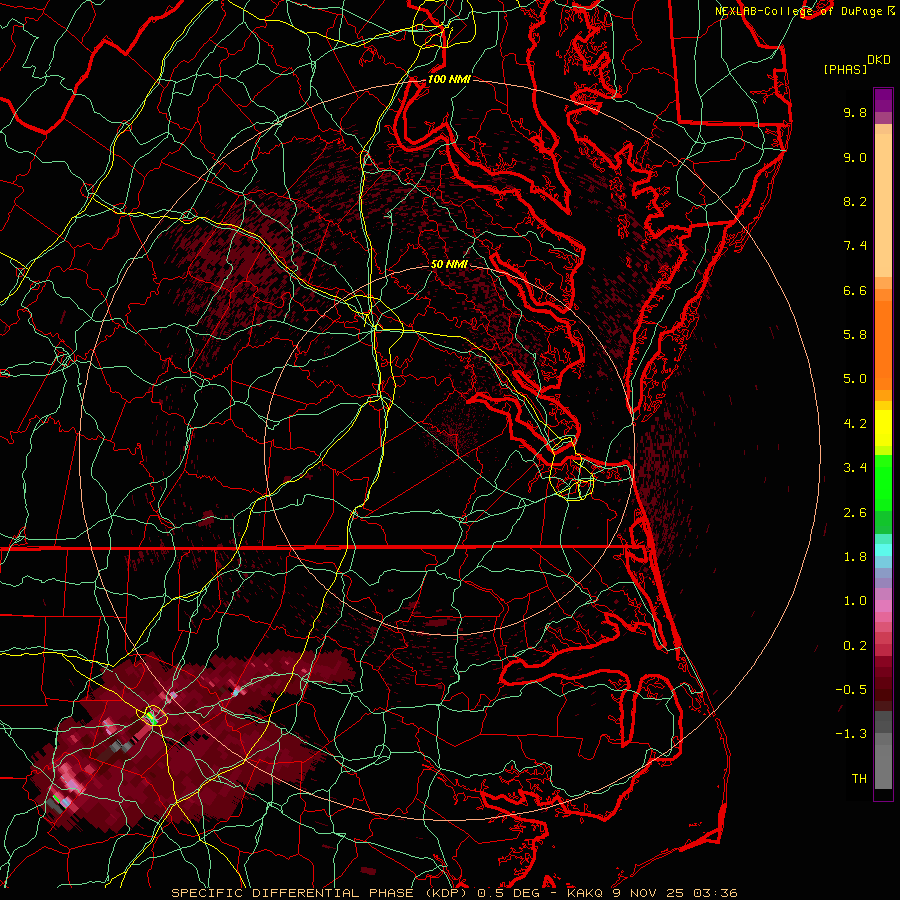Click the -1.3 value on the color scale
The image size is (900, 900).
(x=851, y=734)
